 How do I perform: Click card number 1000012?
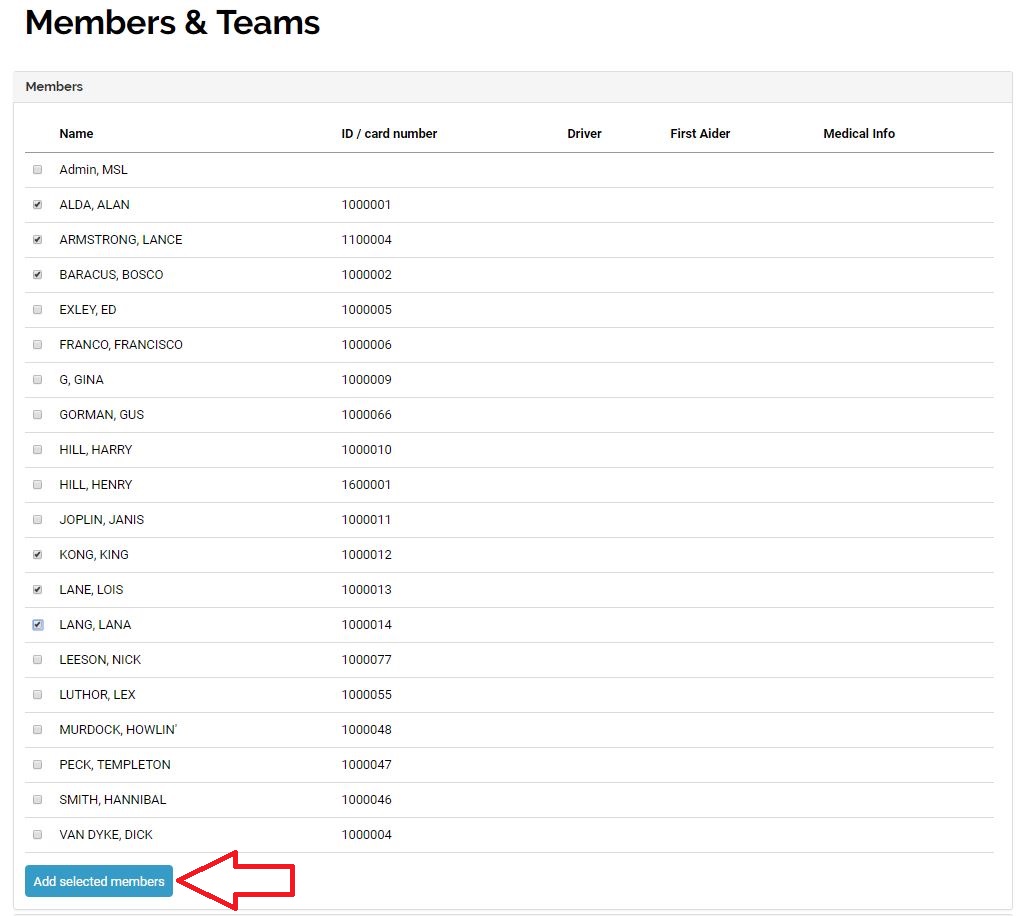point(366,556)
